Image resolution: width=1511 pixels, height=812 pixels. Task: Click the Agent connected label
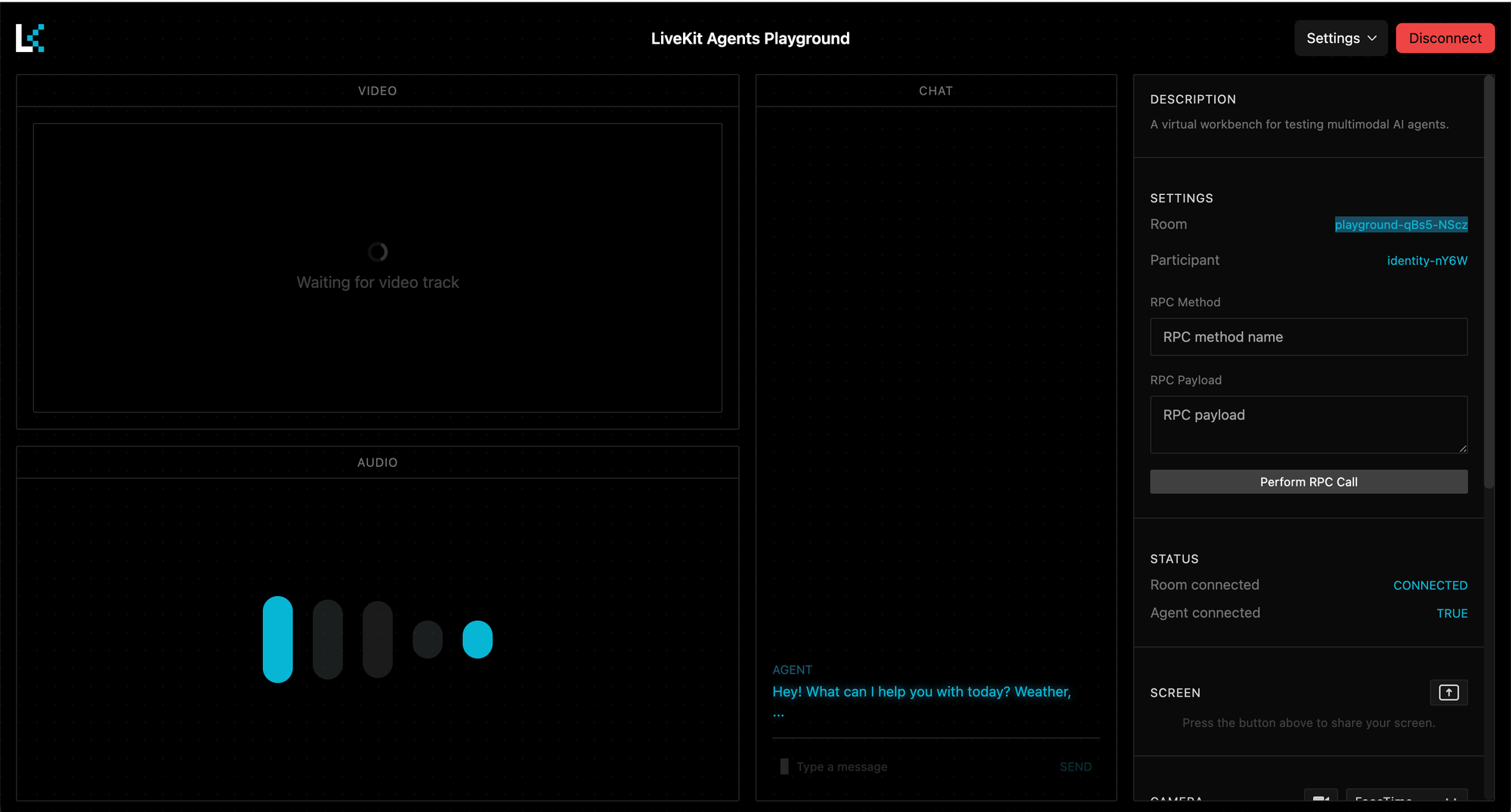point(1205,613)
